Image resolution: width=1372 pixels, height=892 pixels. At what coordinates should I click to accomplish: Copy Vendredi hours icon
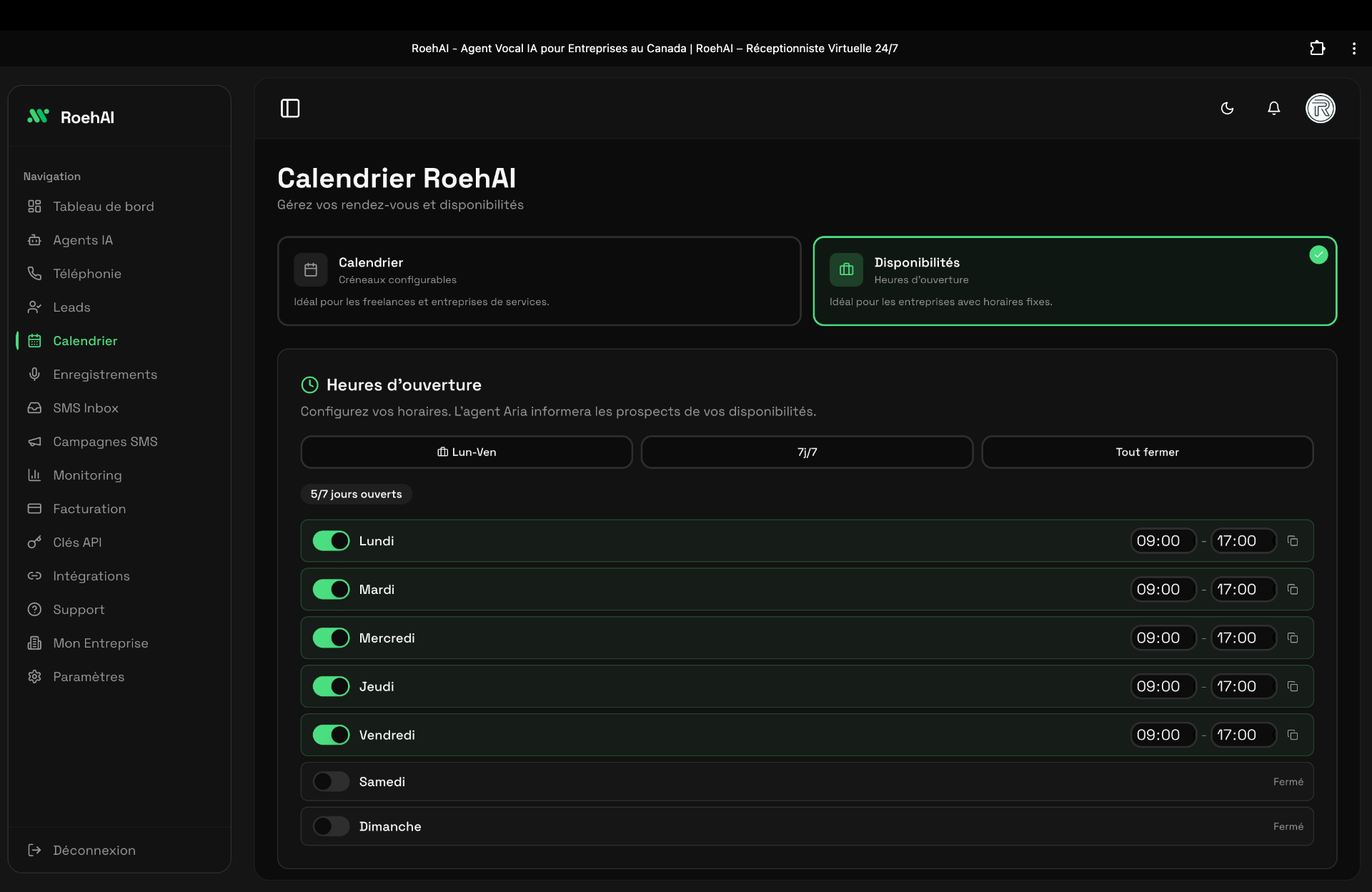point(1293,735)
